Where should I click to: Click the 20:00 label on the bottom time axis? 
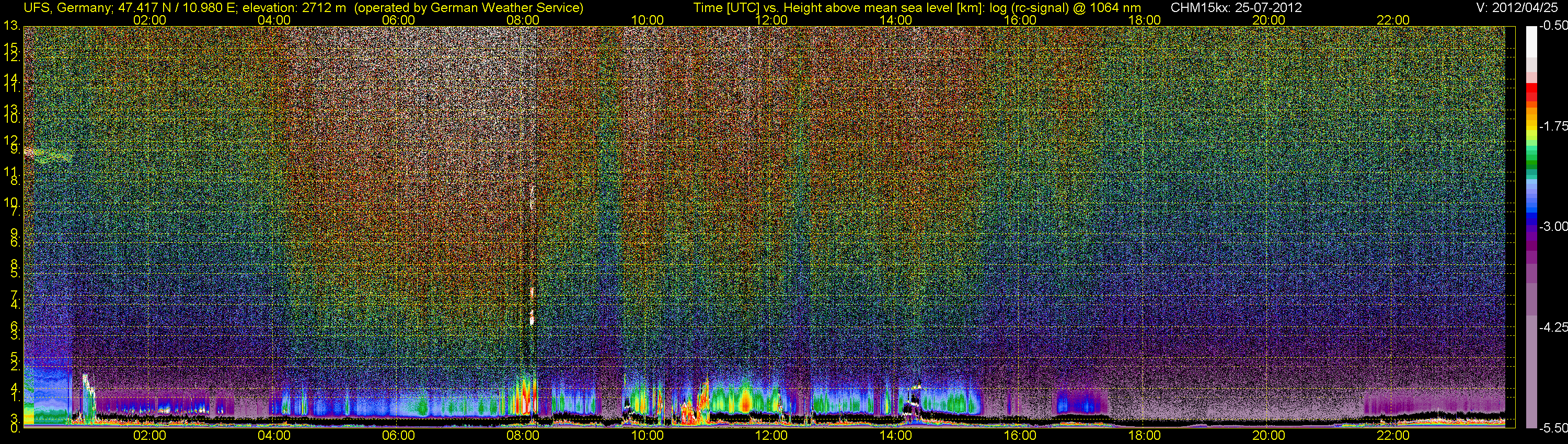[1269, 436]
